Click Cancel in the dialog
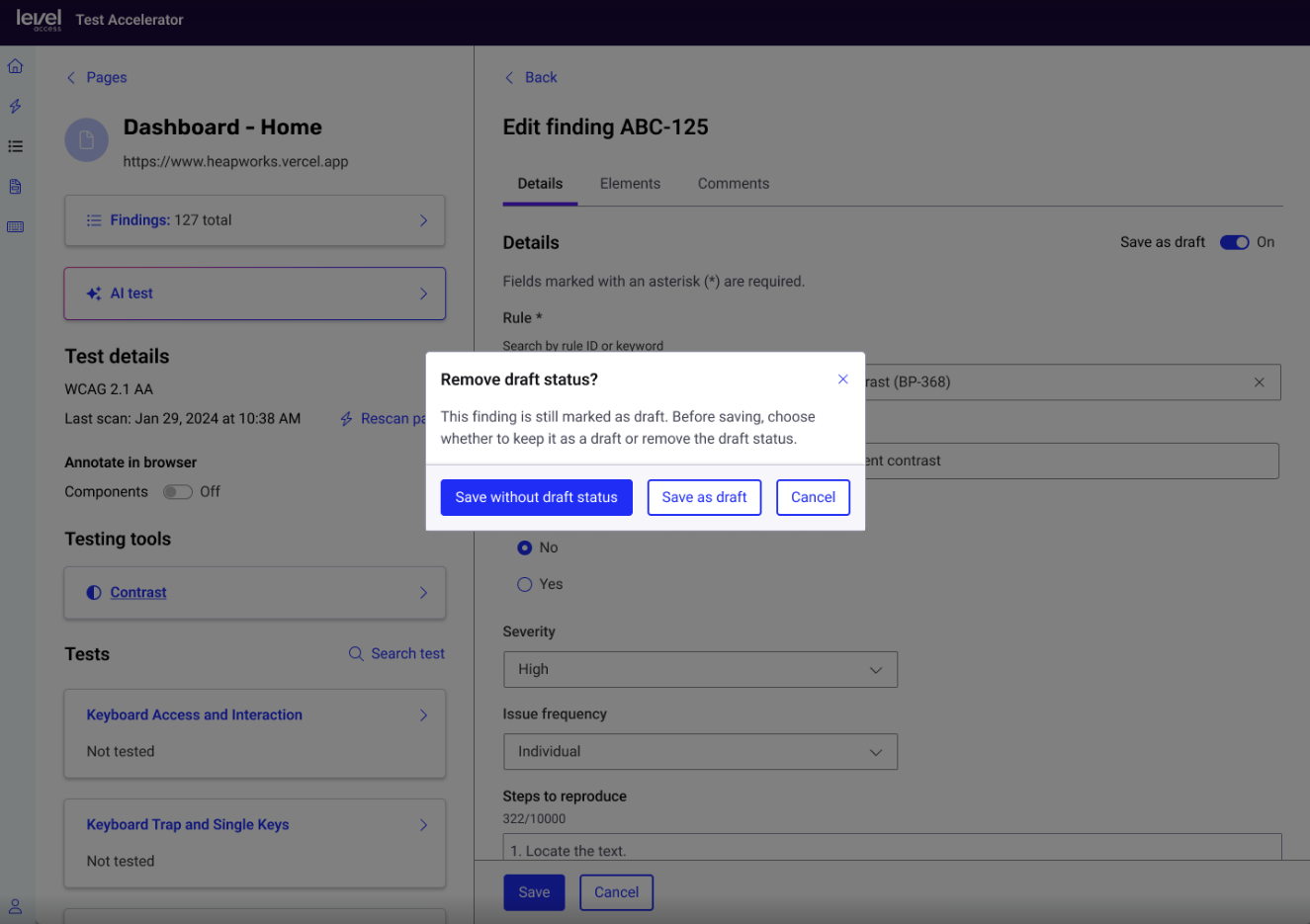 coord(813,497)
